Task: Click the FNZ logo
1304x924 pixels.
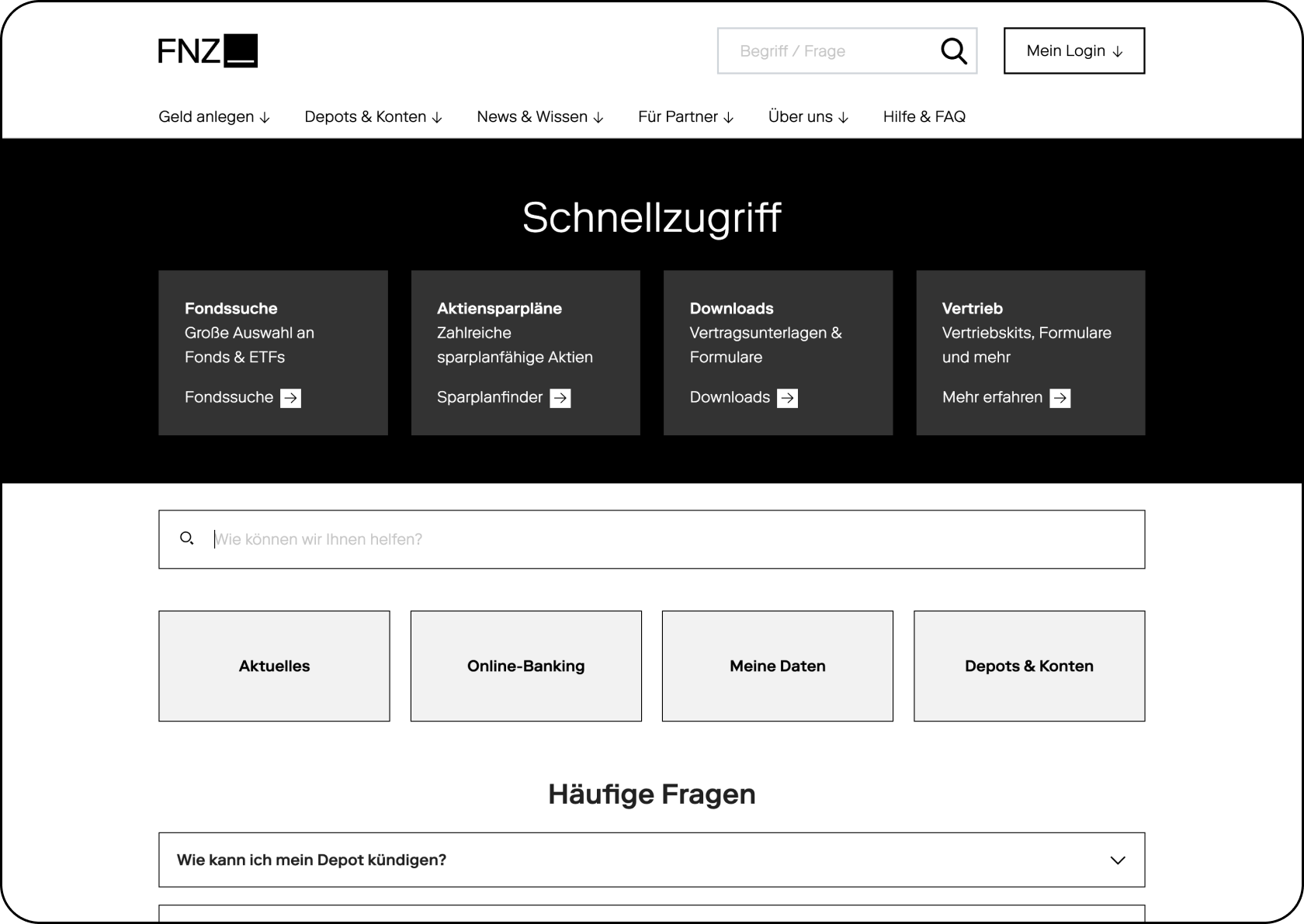Action: pos(207,51)
